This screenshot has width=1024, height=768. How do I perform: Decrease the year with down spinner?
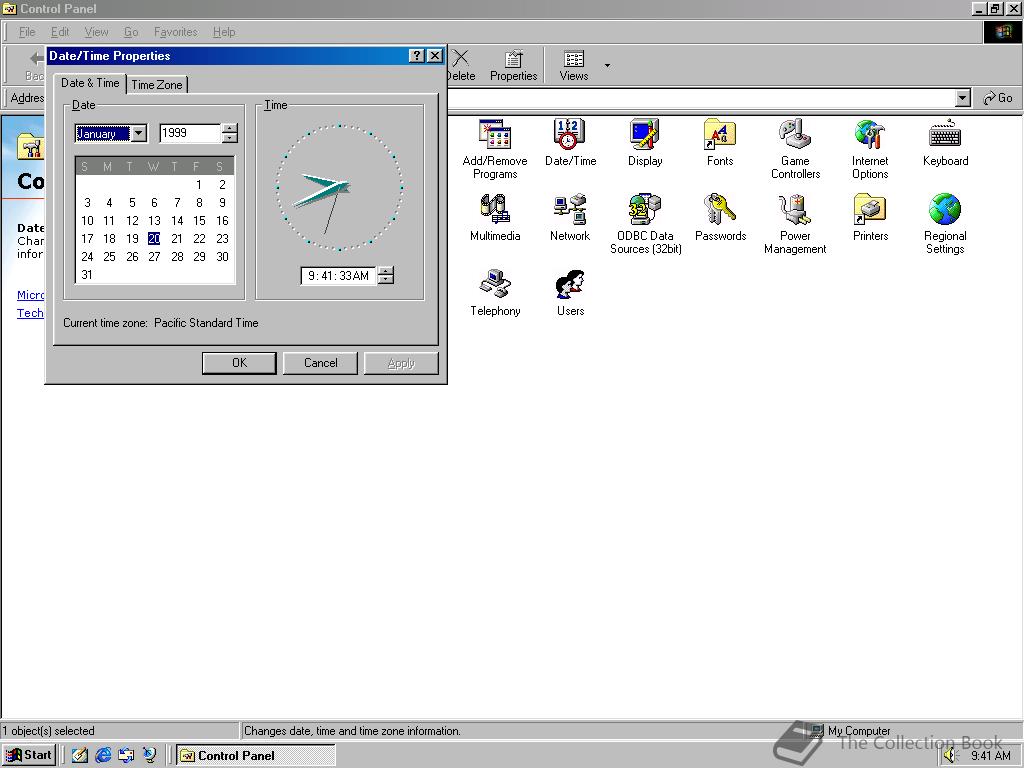click(229, 138)
